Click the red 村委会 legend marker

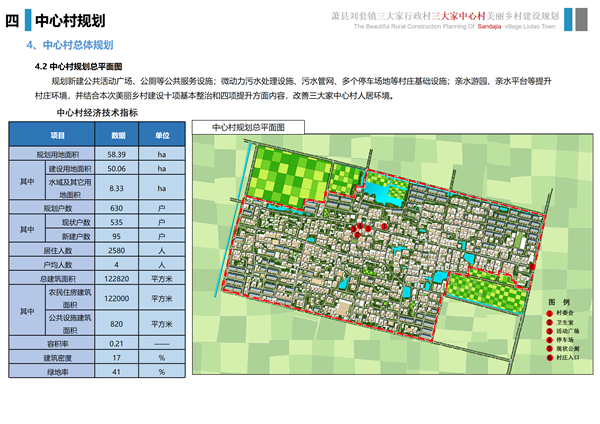(550, 313)
